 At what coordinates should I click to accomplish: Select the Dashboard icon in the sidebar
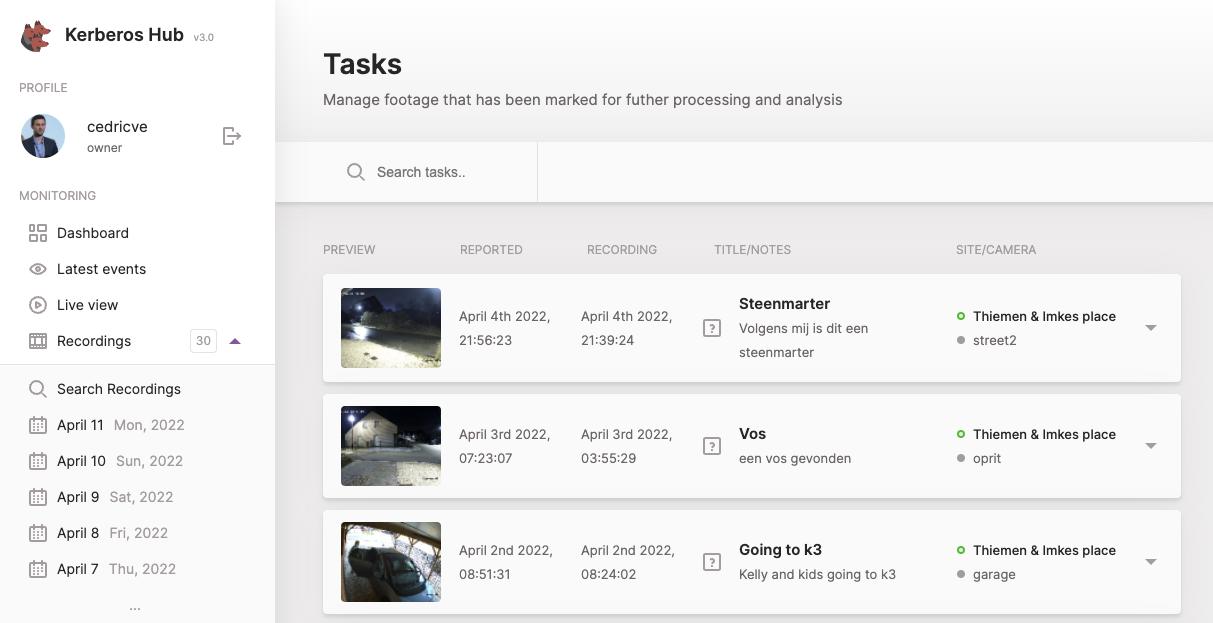click(39, 232)
